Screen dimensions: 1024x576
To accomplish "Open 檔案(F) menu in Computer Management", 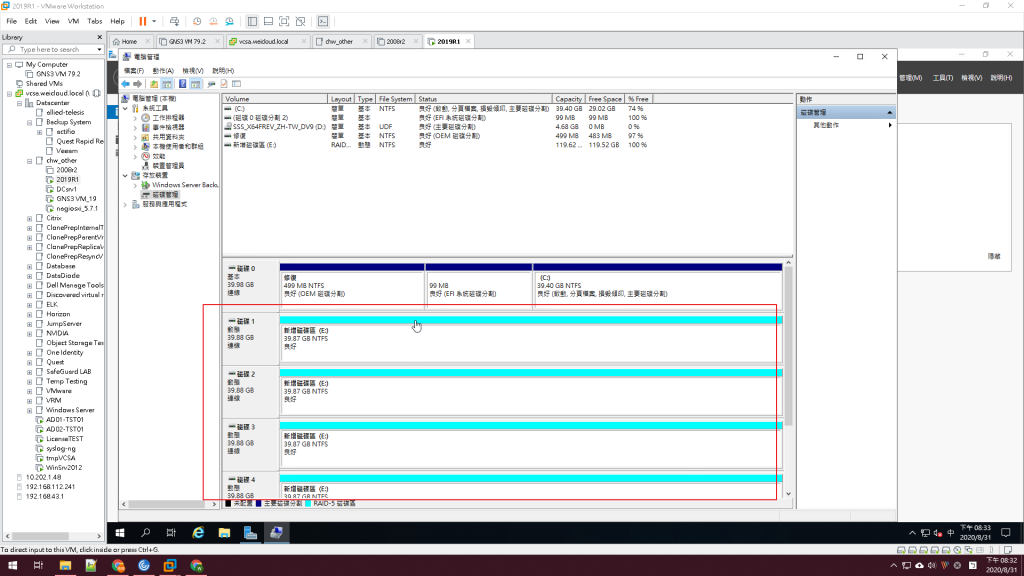I will coord(133,71).
